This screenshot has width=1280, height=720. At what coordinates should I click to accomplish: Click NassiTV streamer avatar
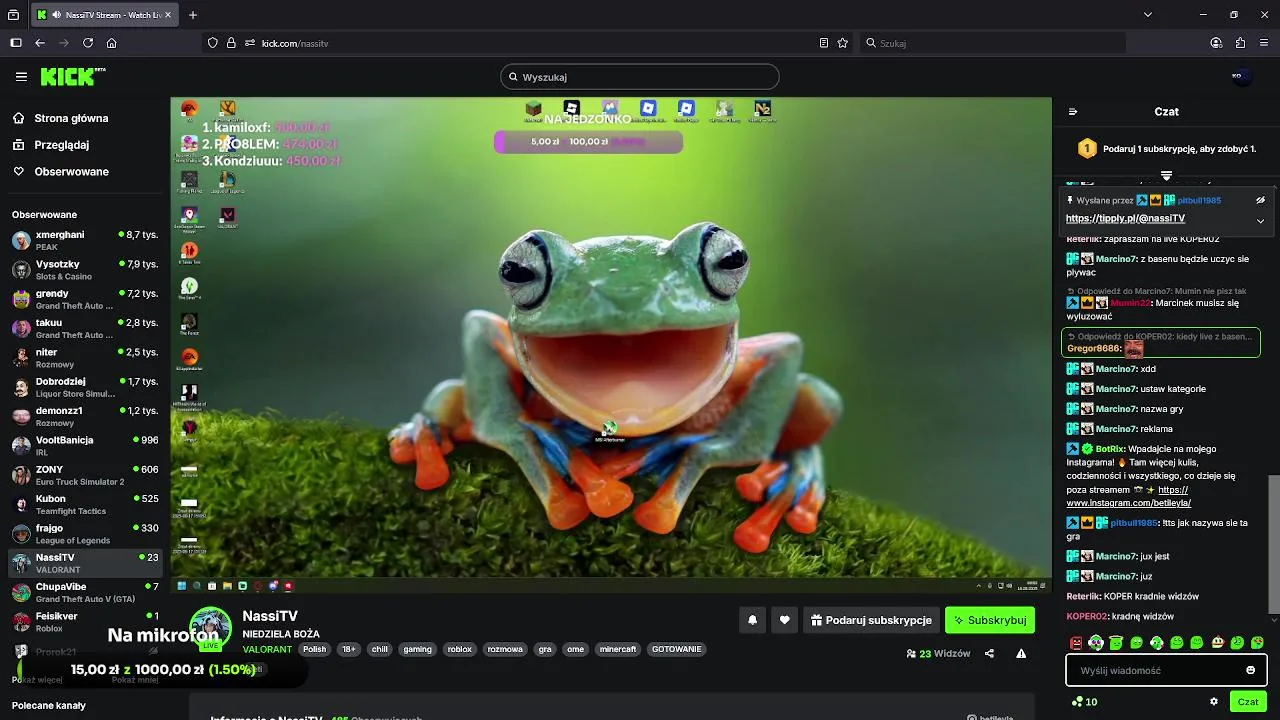coord(210,628)
